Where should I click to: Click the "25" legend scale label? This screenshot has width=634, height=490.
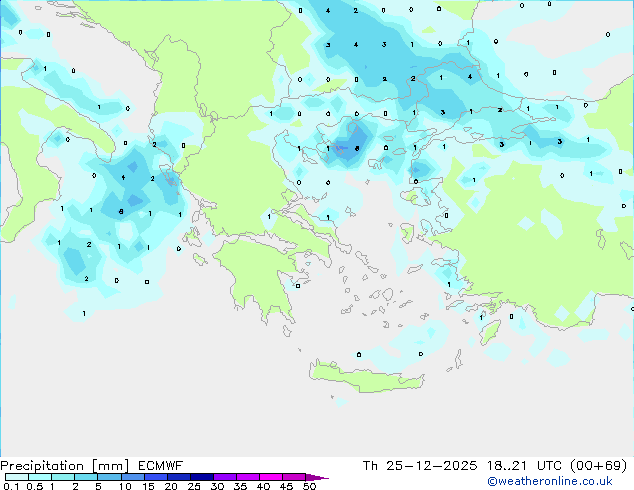click(194, 486)
